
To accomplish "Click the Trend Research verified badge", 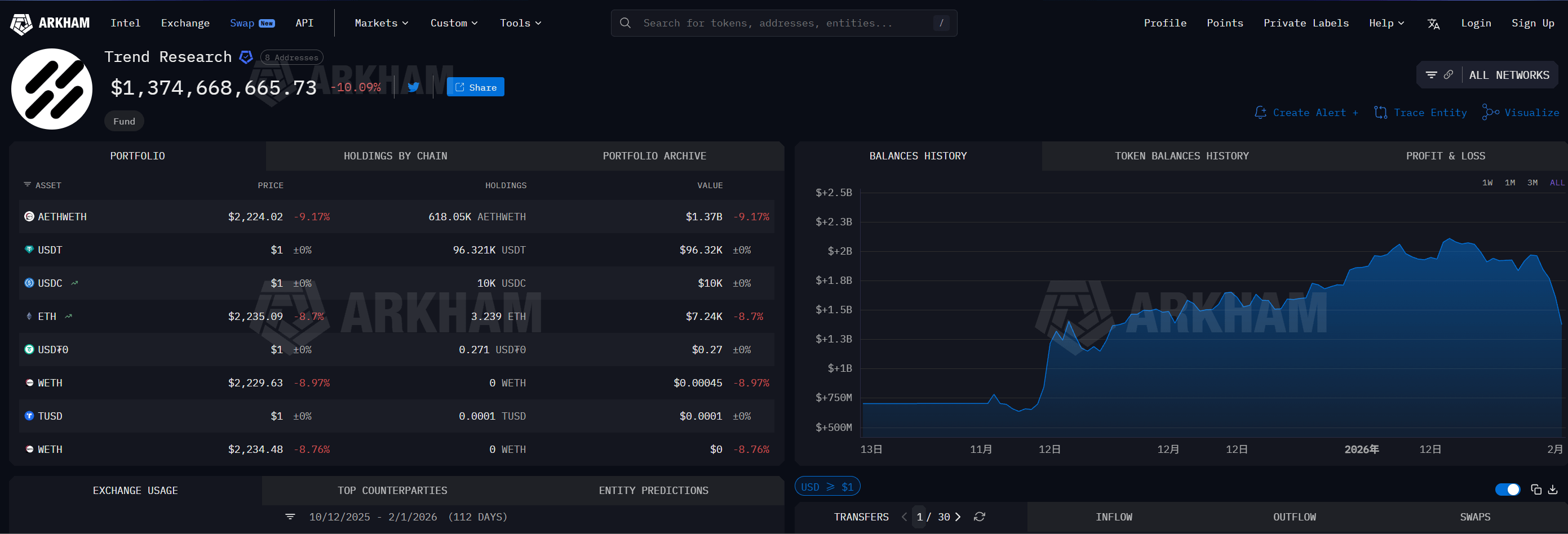I will coord(246,57).
